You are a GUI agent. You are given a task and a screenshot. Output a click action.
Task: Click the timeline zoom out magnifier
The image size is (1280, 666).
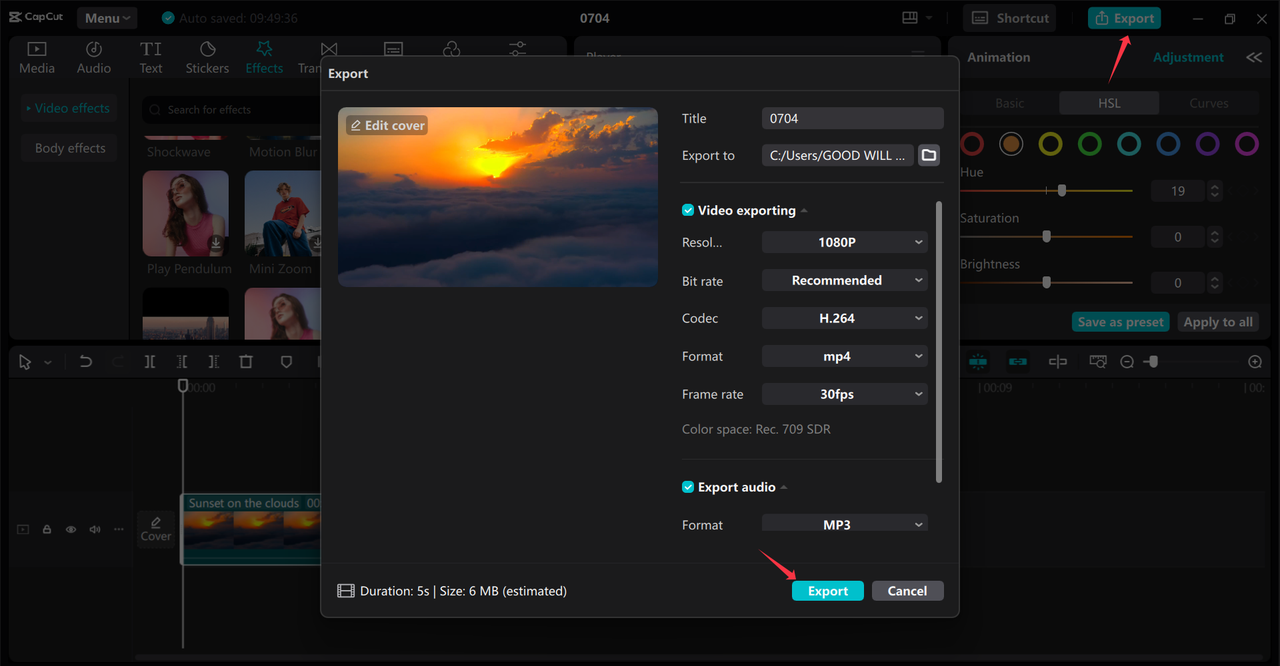point(1127,362)
